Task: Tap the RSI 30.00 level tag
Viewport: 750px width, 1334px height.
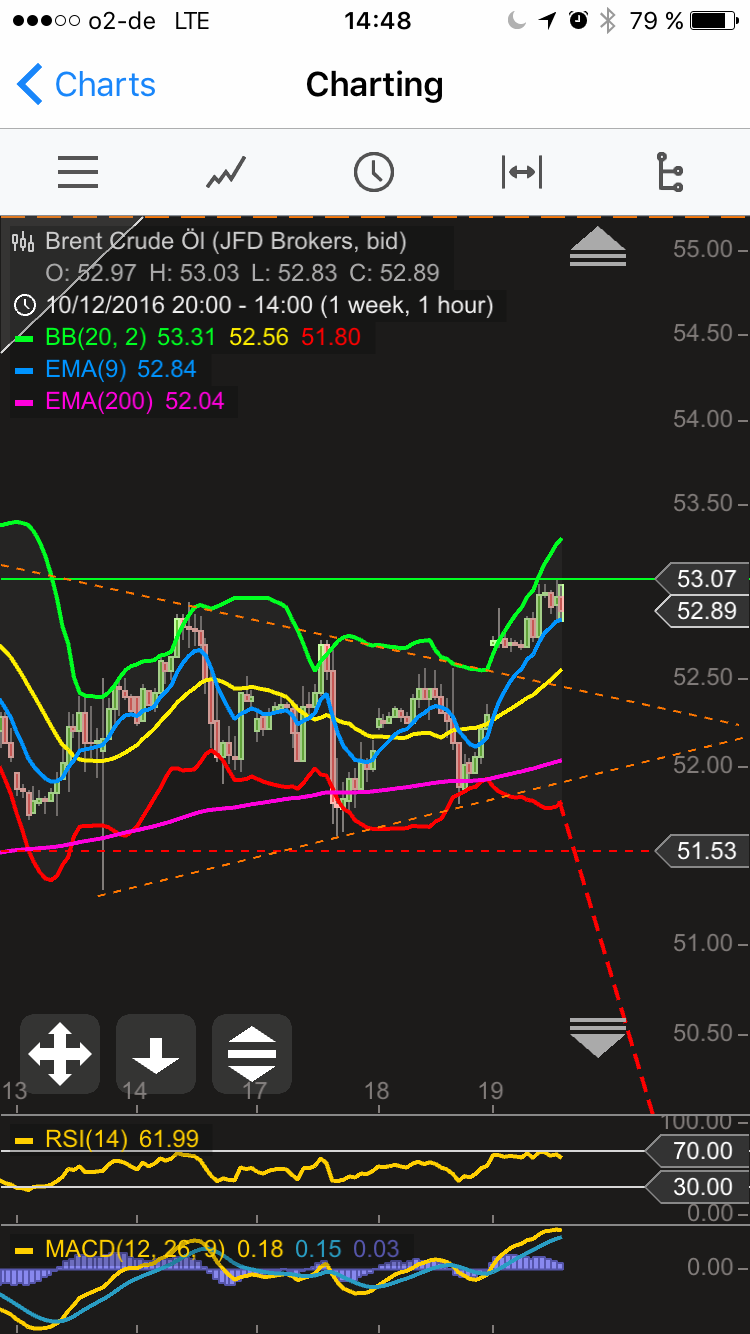Action: tap(697, 1187)
